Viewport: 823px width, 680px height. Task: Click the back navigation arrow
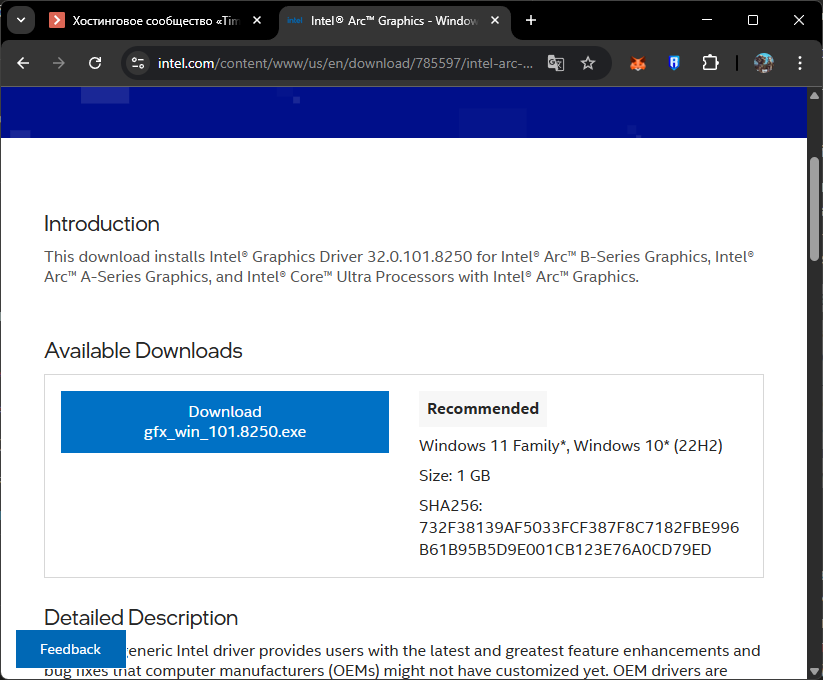pos(22,62)
